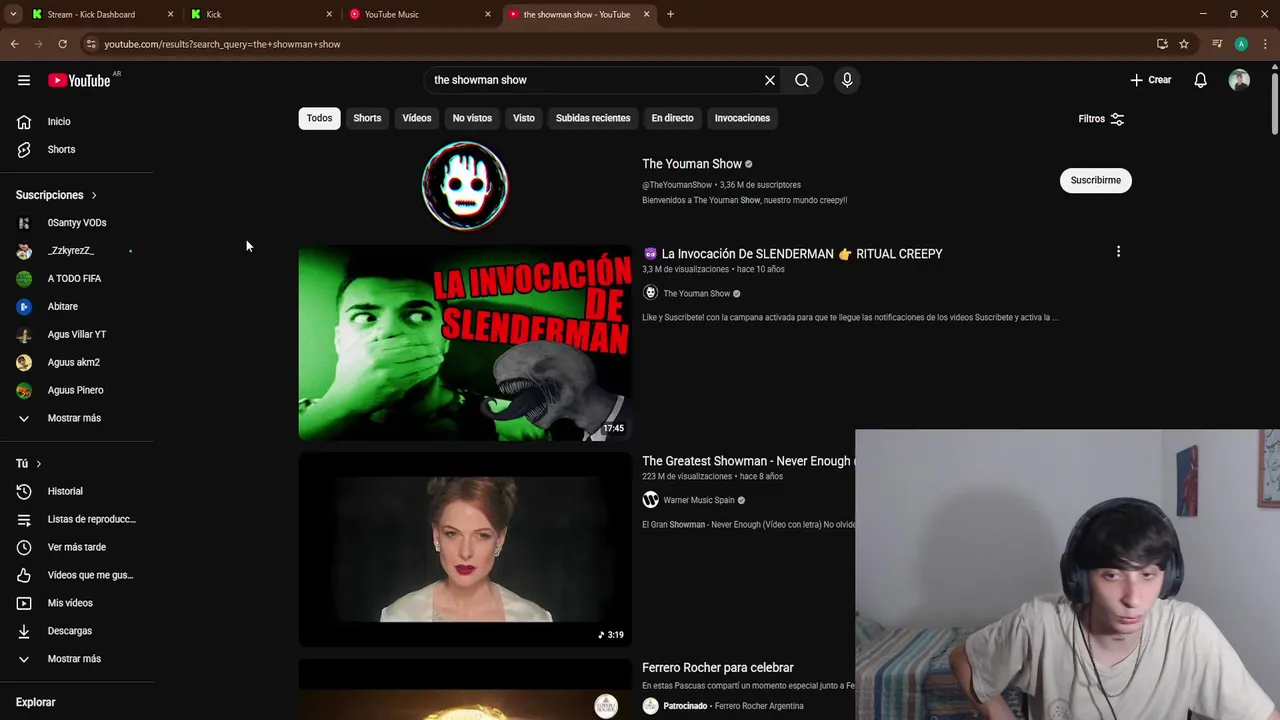Open Chrome three-dot menu

(1265, 44)
